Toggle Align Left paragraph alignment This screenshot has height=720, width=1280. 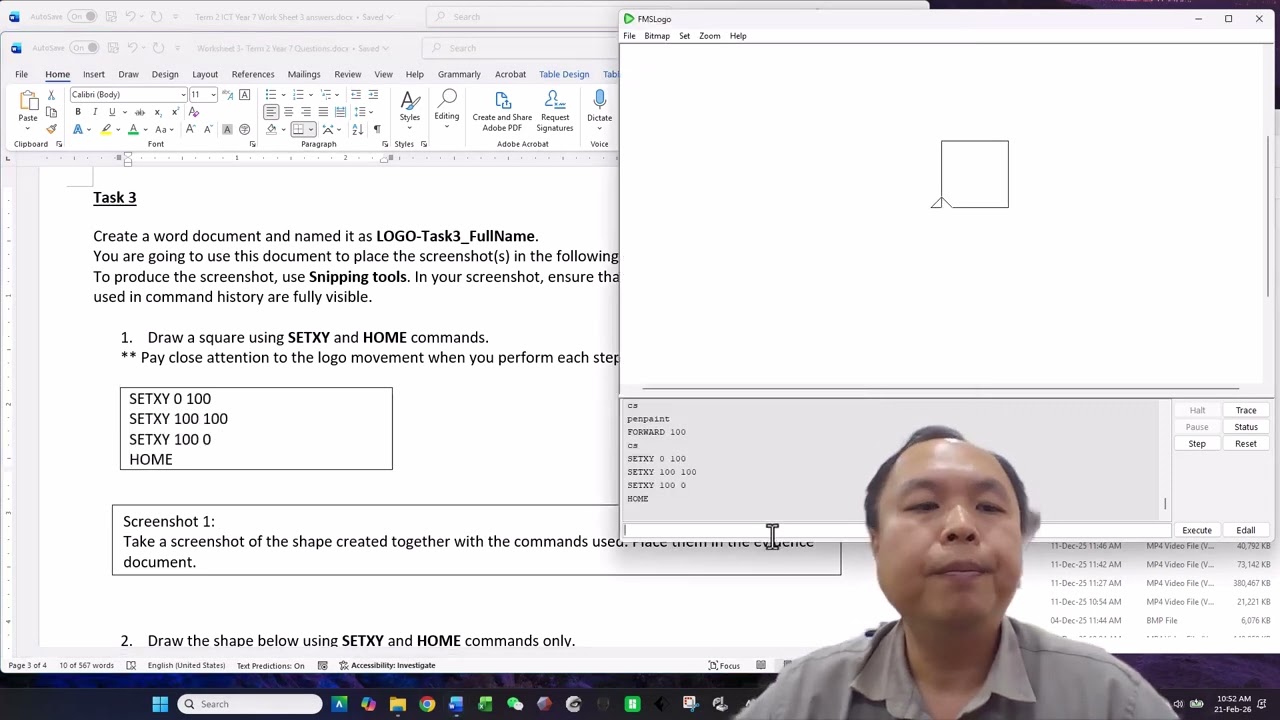pyautogui.click(x=271, y=112)
